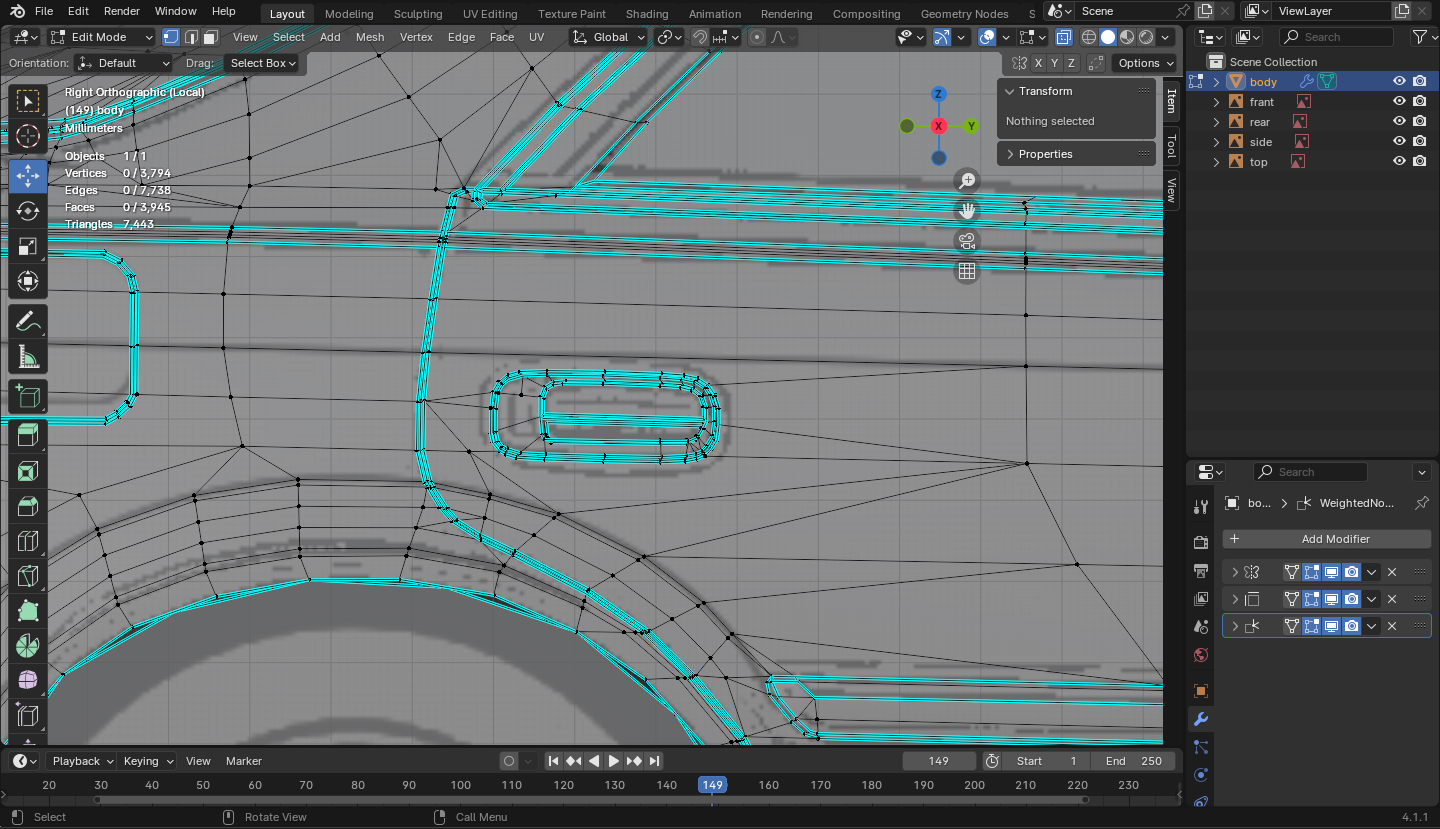The width and height of the screenshot is (1440, 829).
Task: Click the play animation button in timeline
Action: [614, 761]
